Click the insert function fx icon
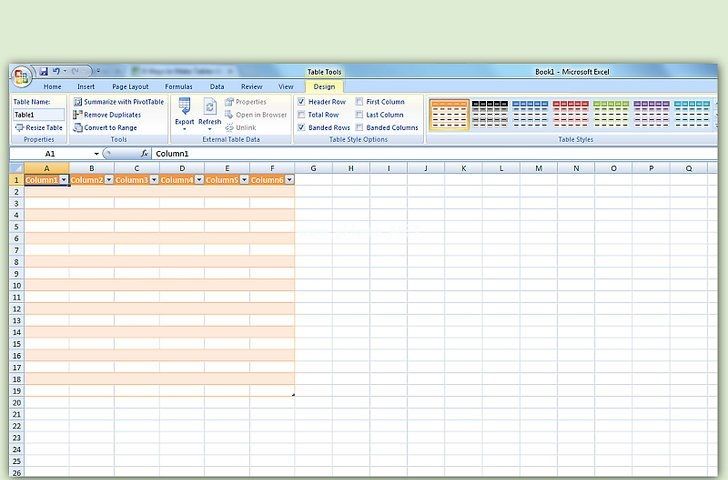728x480 pixels. click(x=144, y=154)
